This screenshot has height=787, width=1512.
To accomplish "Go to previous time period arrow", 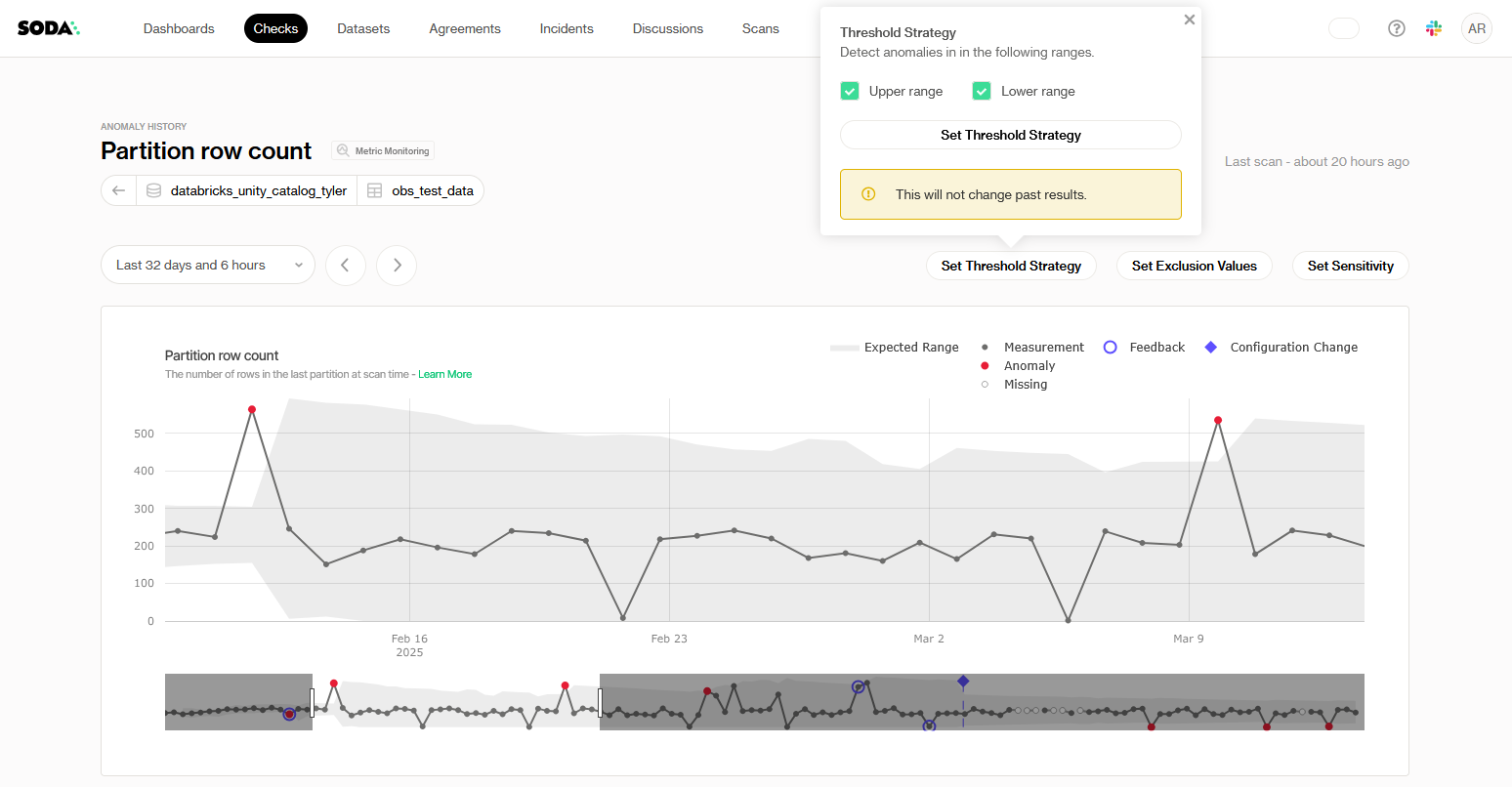I will [346, 266].
